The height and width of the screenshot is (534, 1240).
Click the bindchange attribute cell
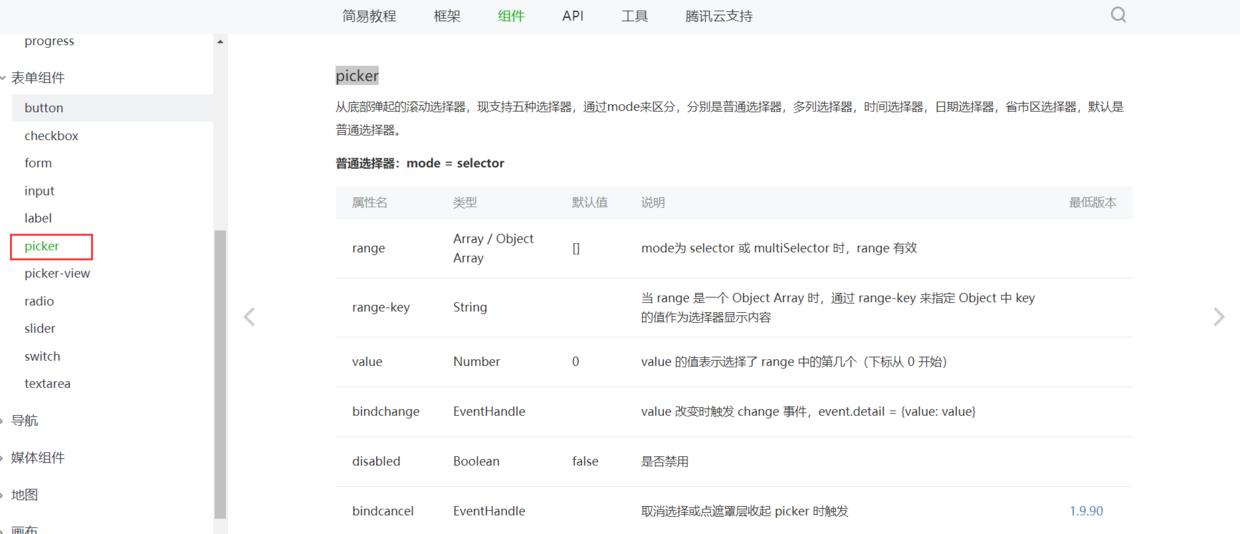[386, 412]
